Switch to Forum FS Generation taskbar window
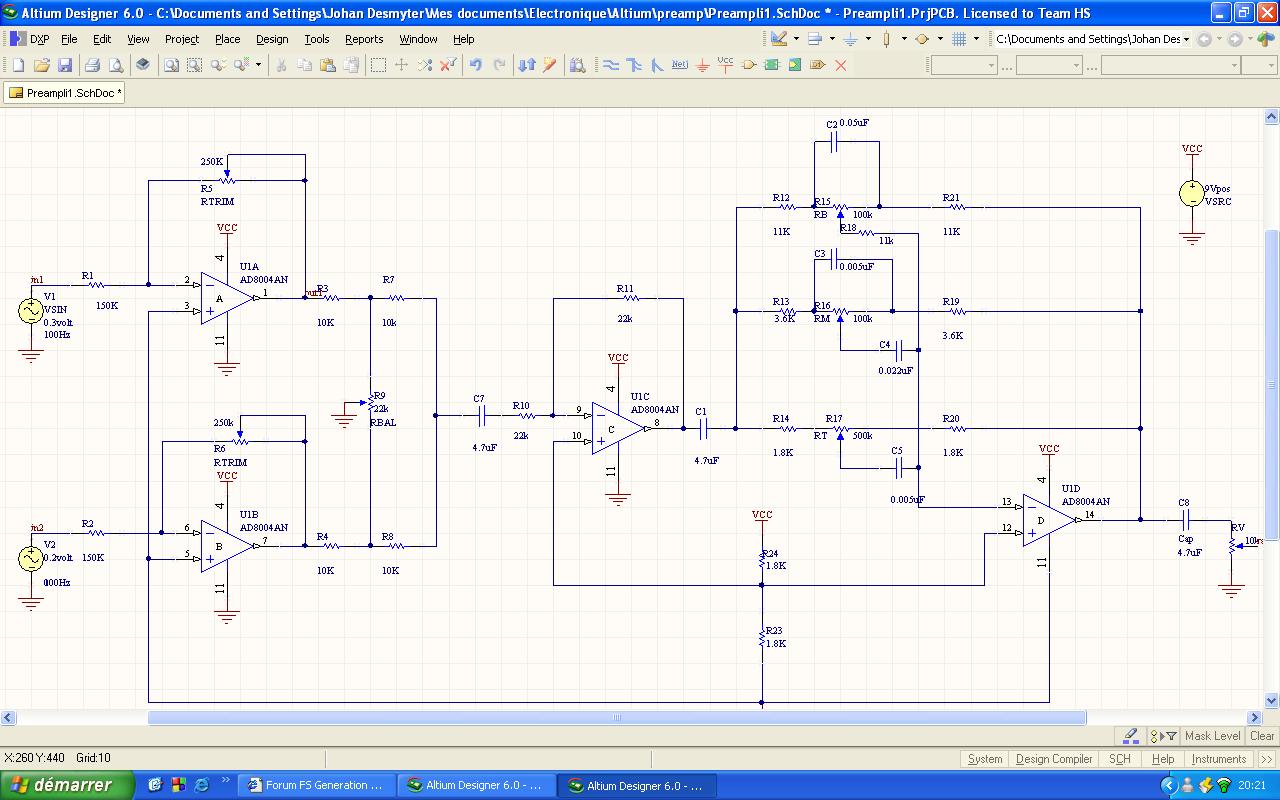This screenshot has width=1280, height=800. pyautogui.click(x=315, y=786)
